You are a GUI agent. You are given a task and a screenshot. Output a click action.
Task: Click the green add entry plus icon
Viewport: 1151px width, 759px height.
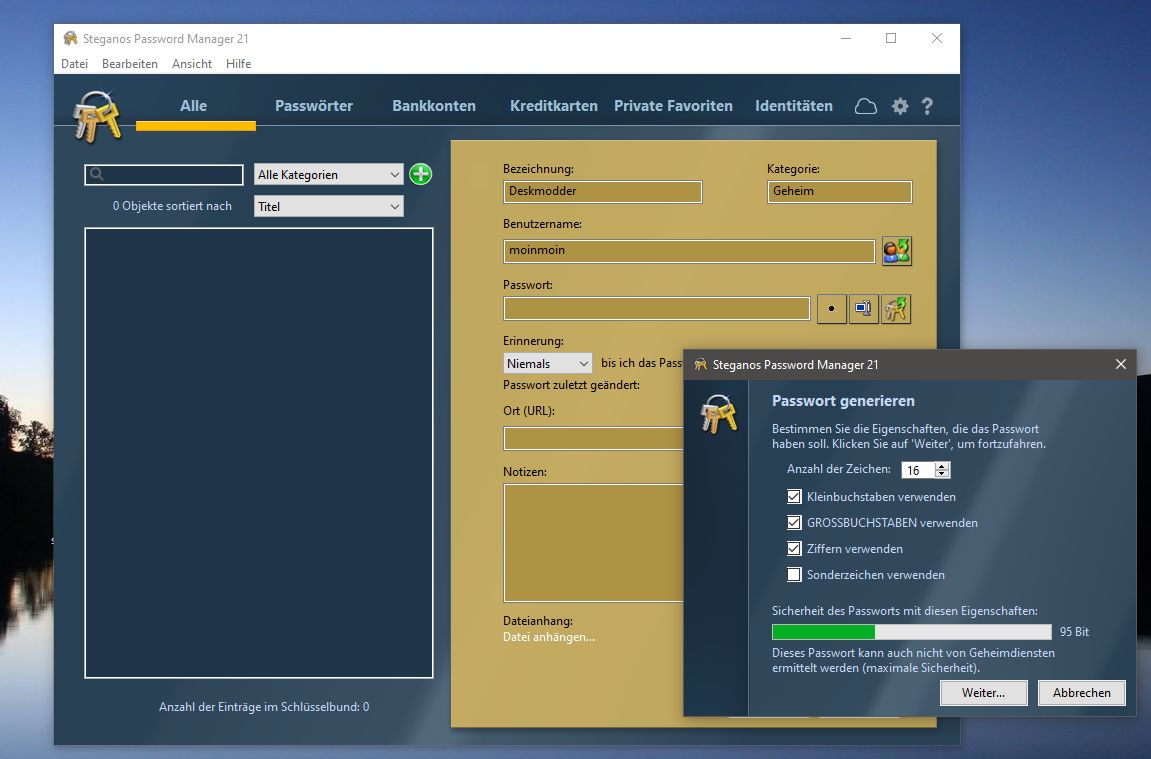point(421,174)
